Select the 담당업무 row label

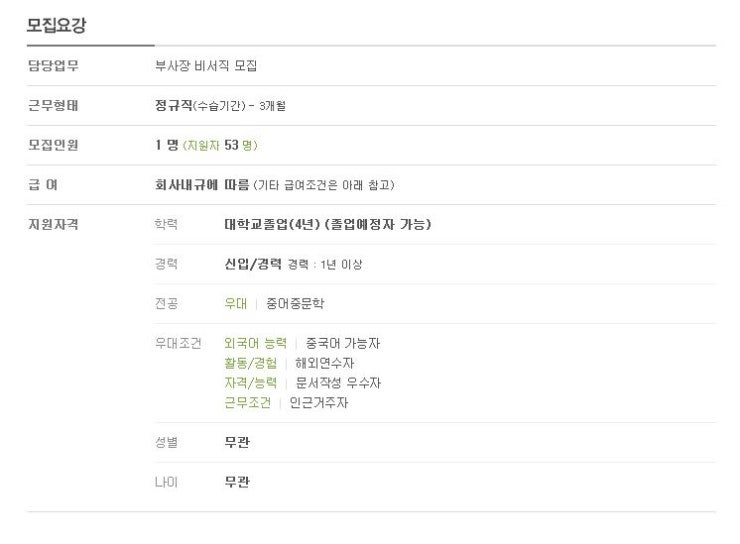(x=53, y=66)
